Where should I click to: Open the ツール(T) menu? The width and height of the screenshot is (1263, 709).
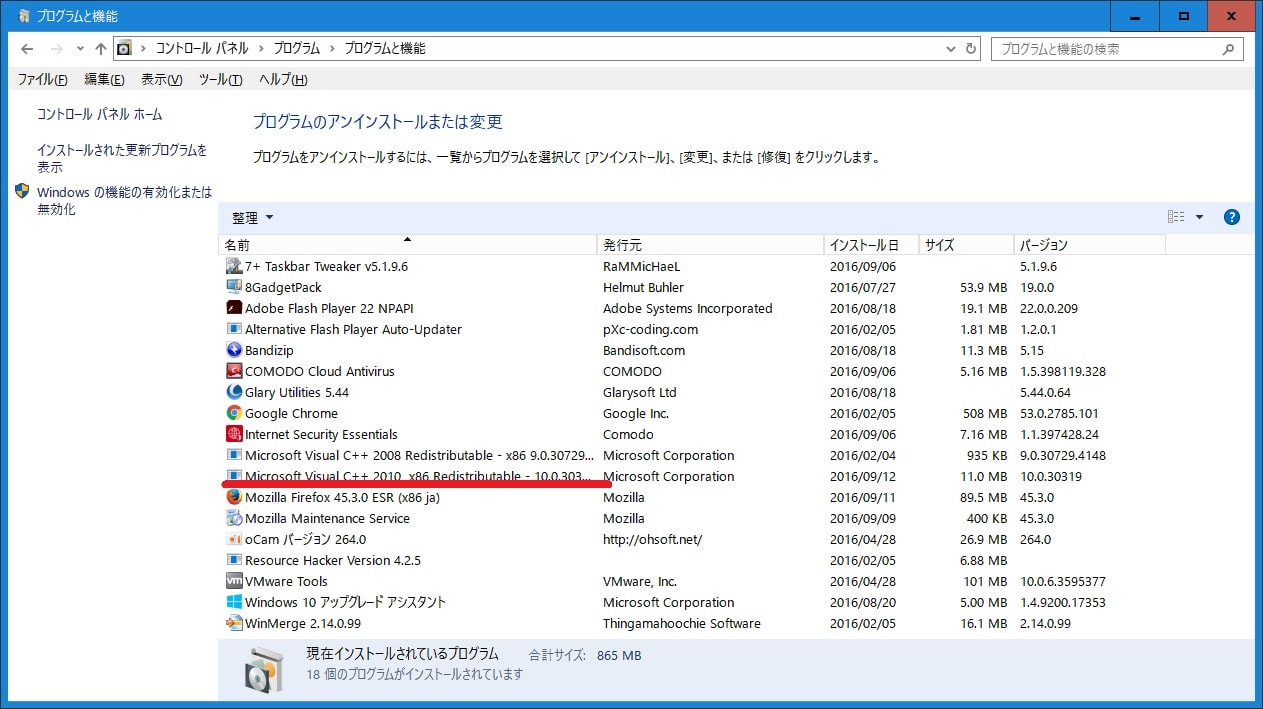click(221, 80)
